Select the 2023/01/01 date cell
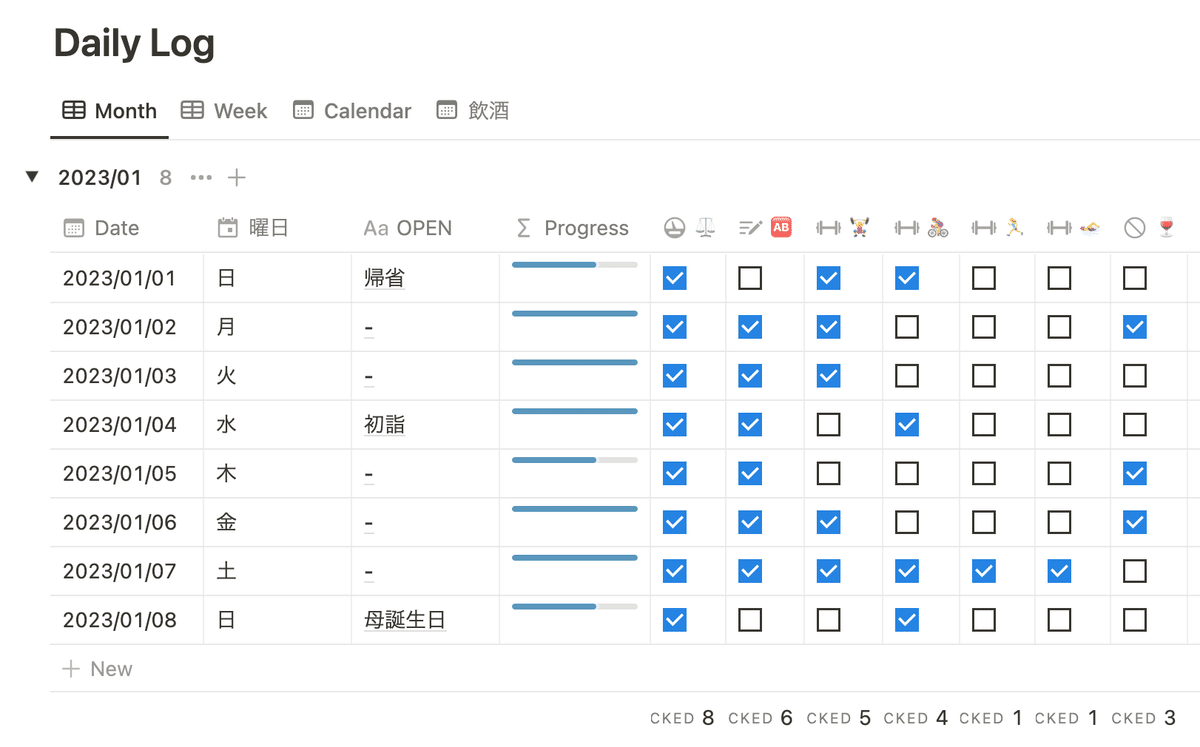Viewport: 1200px width, 747px height. (x=127, y=278)
